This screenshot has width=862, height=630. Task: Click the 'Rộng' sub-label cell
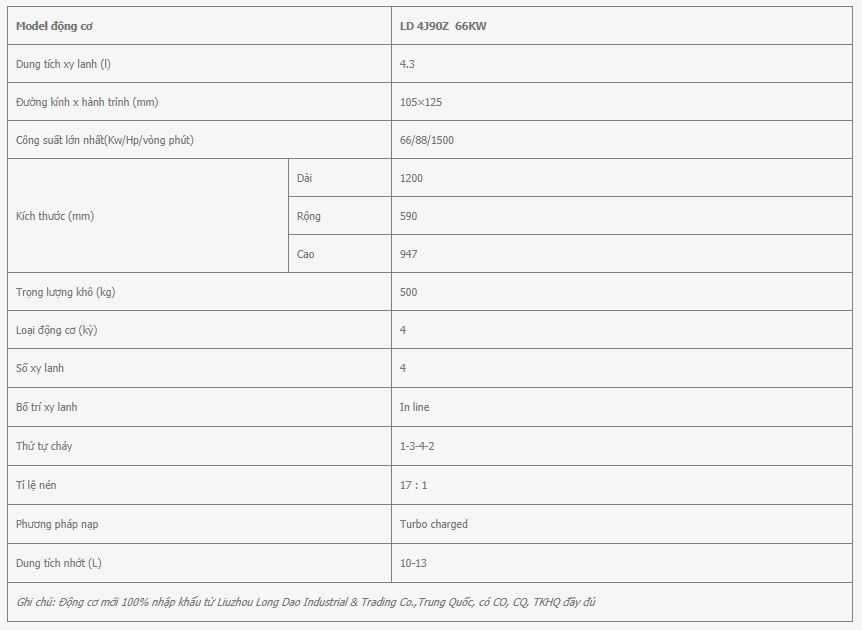pos(340,215)
